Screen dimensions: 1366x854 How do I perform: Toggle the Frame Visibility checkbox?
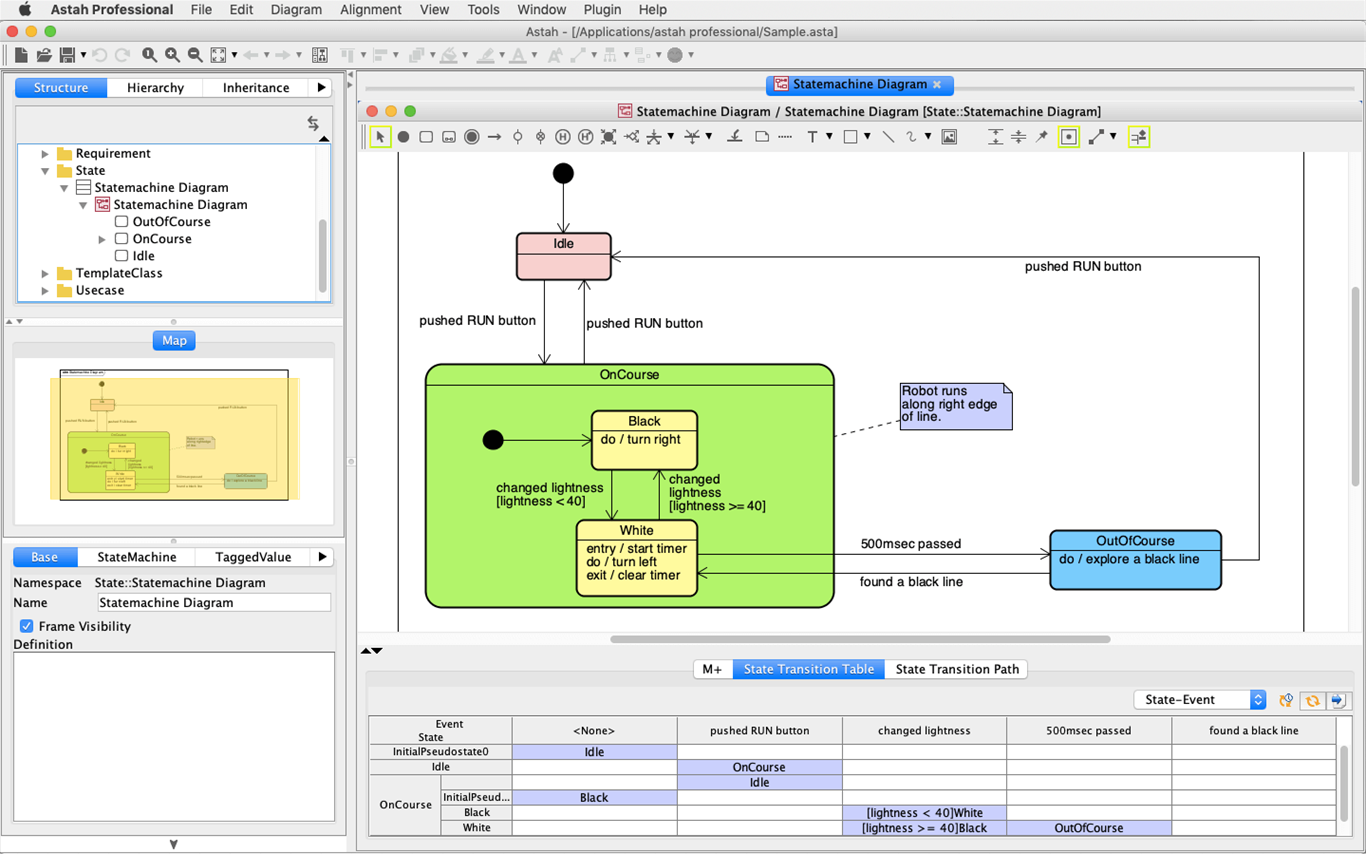pos(26,626)
